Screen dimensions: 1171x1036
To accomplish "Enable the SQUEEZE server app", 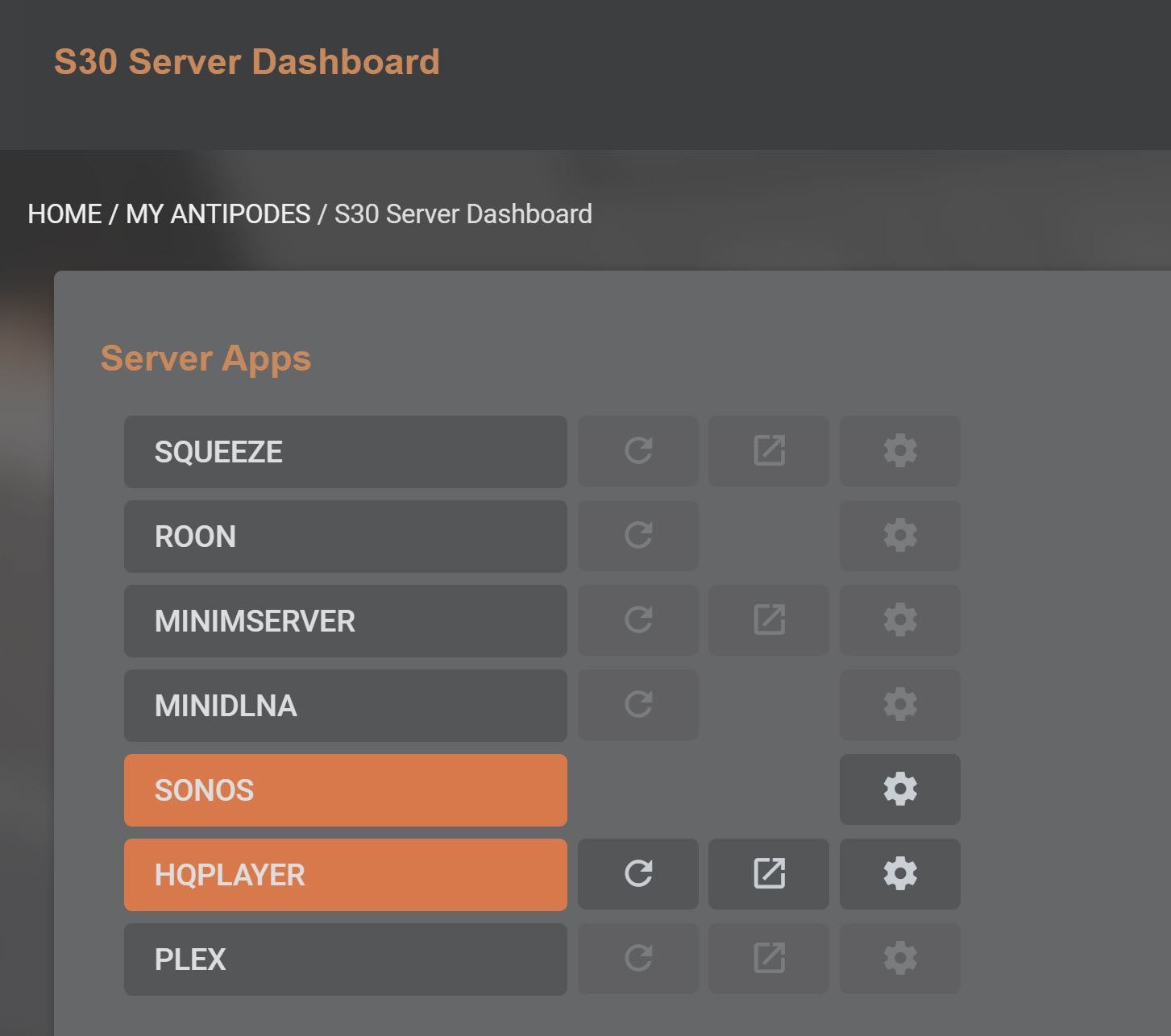I will (x=345, y=452).
